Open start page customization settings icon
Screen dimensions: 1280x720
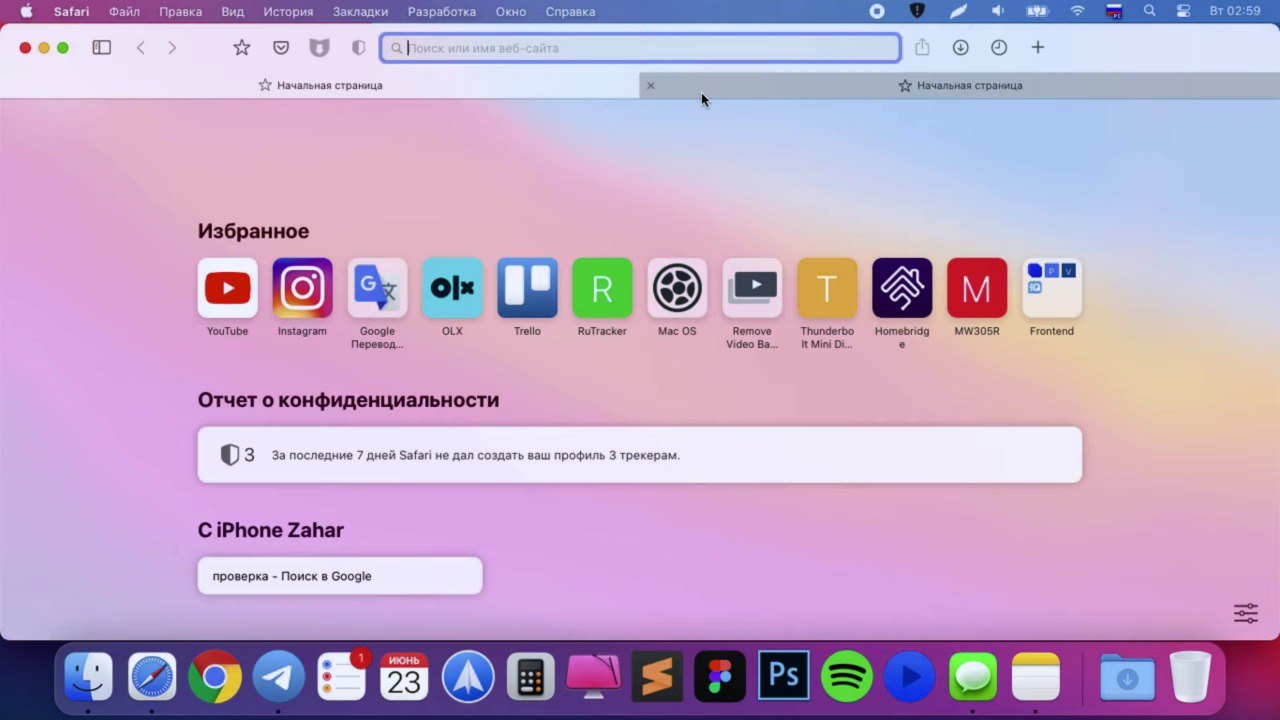tap(1245, 613)
